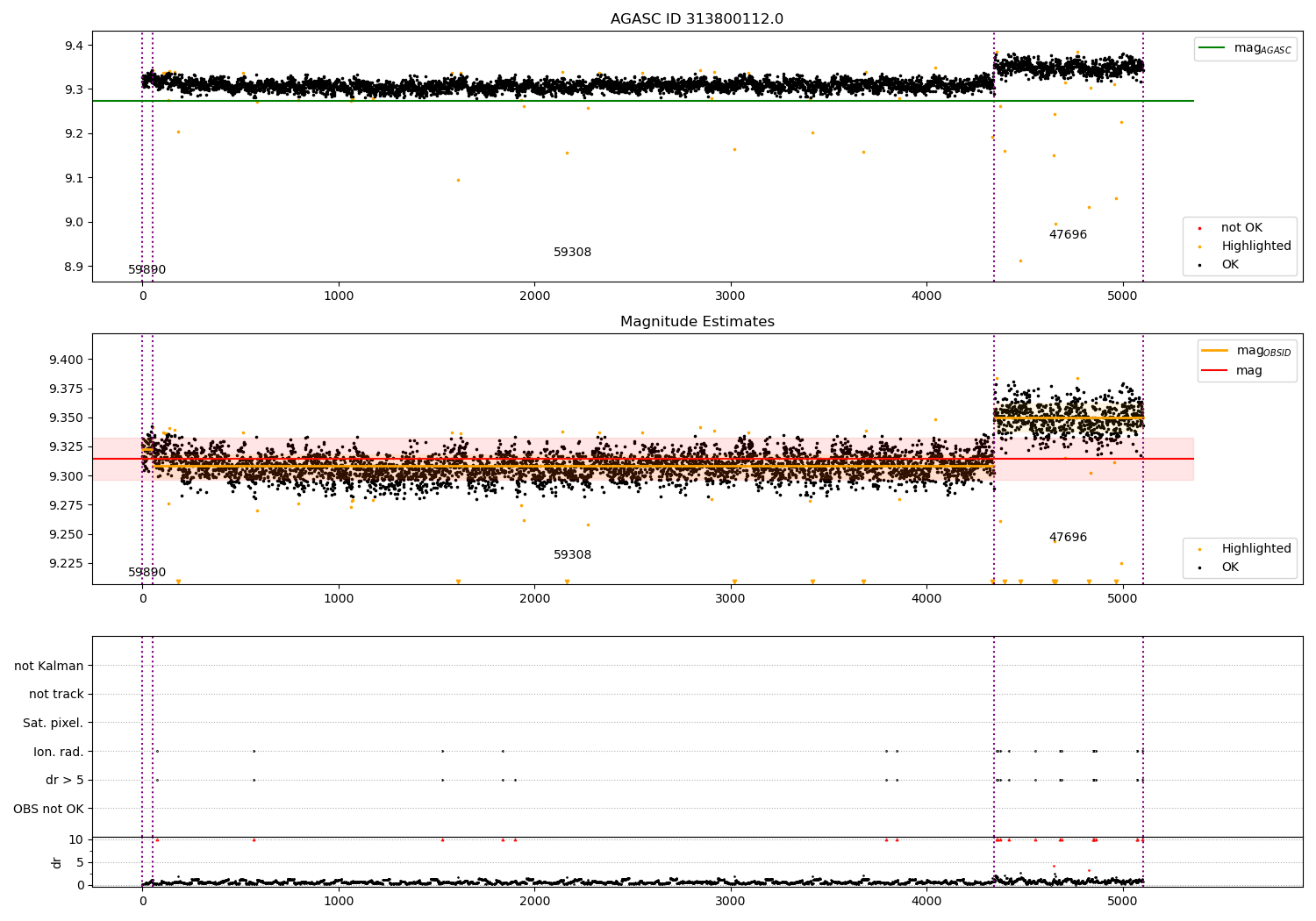Select 'OK' legend entry in the top panel
The width and height of the screenshot is (1316, 921).
pyautogui.click(x=1230, y=265)
